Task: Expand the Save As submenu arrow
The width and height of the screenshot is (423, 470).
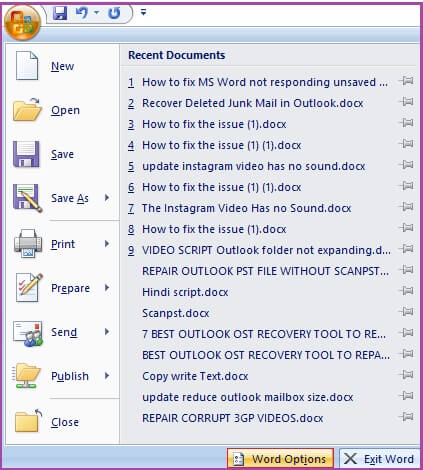Action: pos(107,198)
